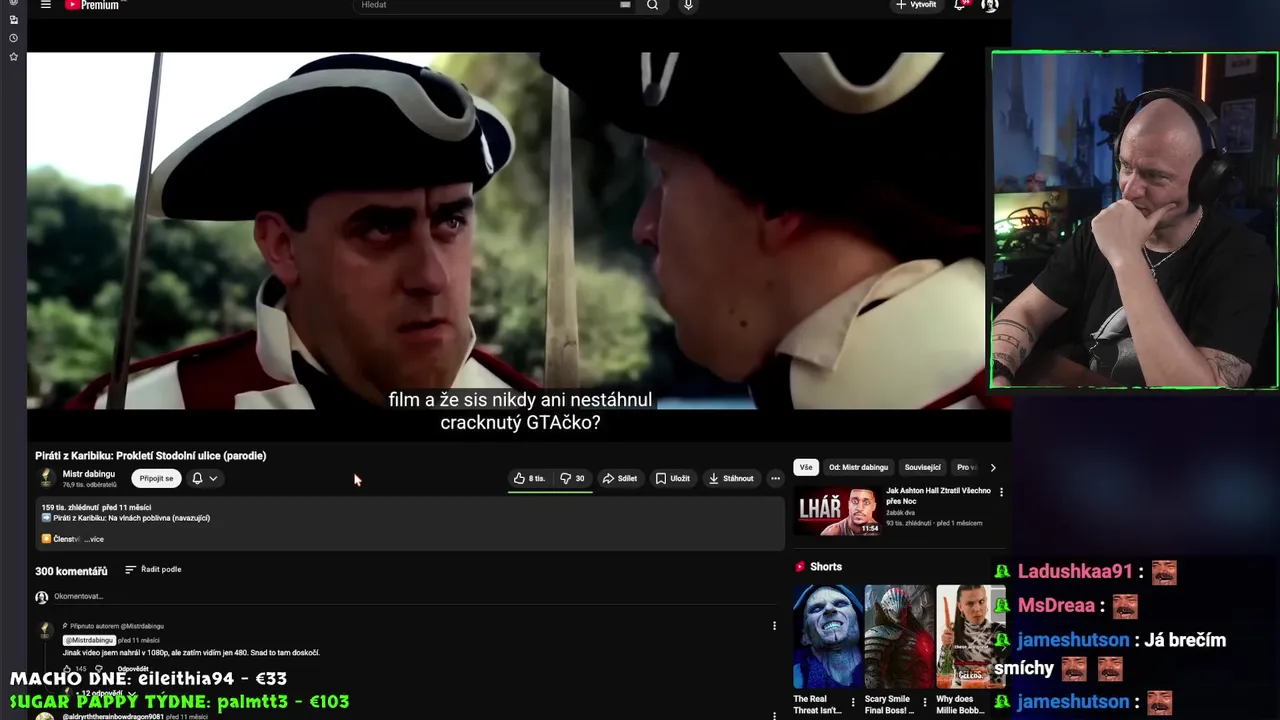Image resolution: width=1280 pixels, height=720 pixels.
Task: Open LHÁŘ Ashton Hall video thumbnail
Action: coord(838,511)
